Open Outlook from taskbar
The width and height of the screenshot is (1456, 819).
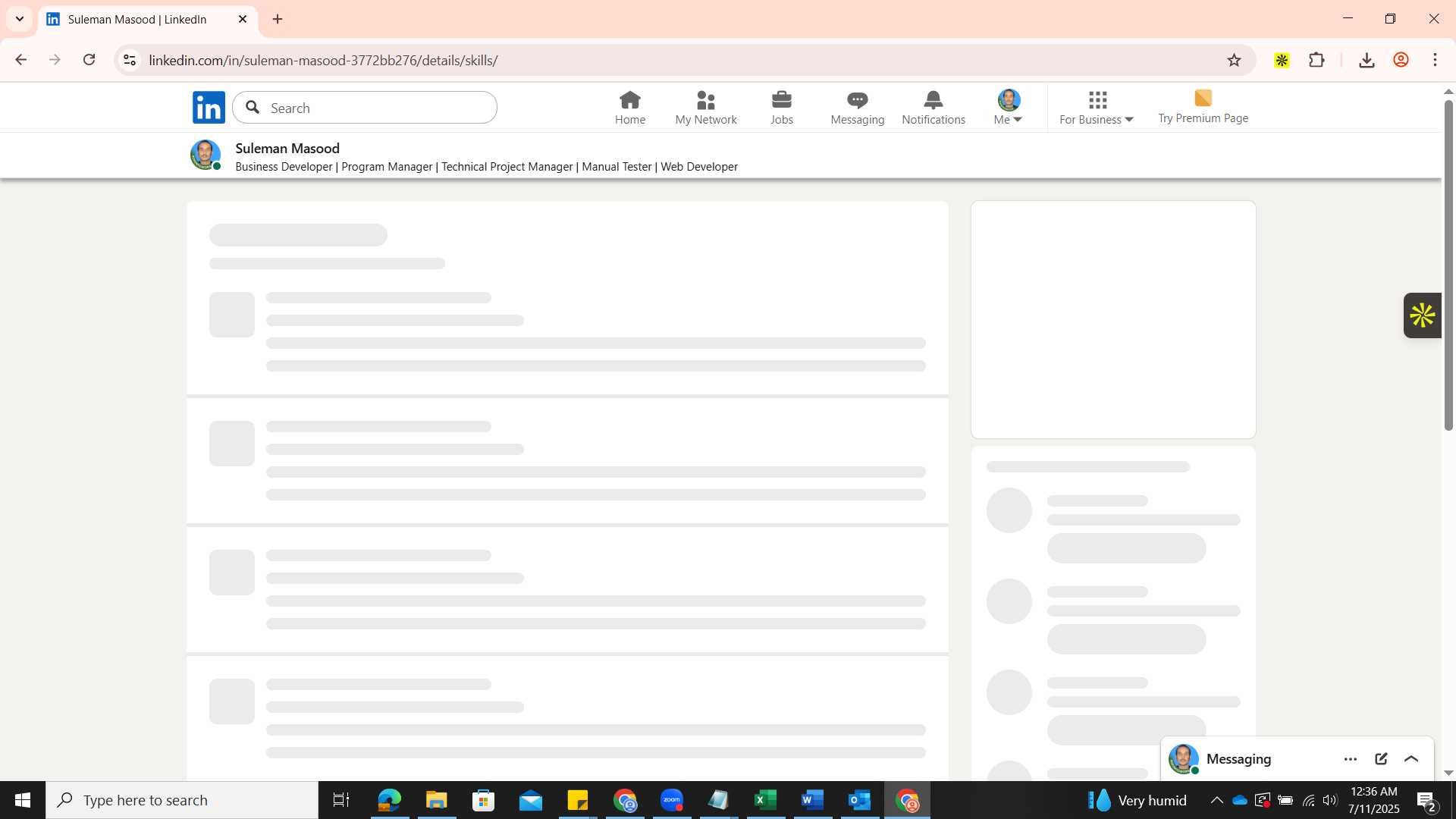[860, 800]
